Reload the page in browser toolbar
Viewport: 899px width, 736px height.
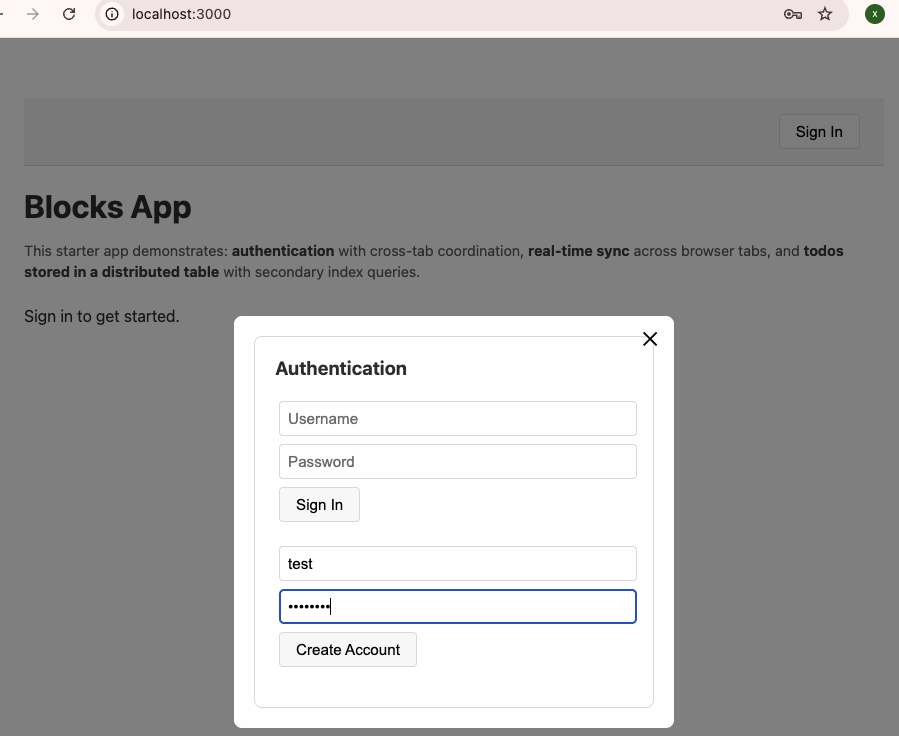tap(69, 14)
